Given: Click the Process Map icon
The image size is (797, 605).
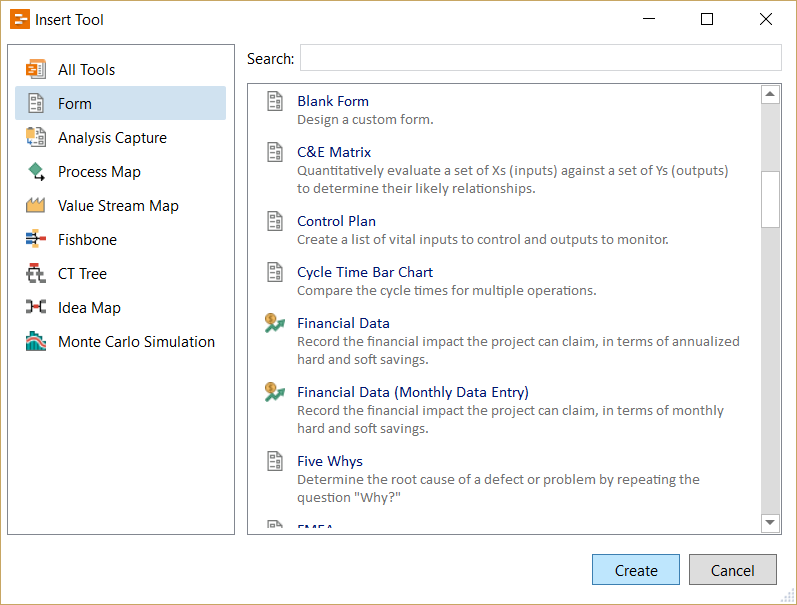Looking at the screenshot, I should pyautogui.click(x=36, y=171).
